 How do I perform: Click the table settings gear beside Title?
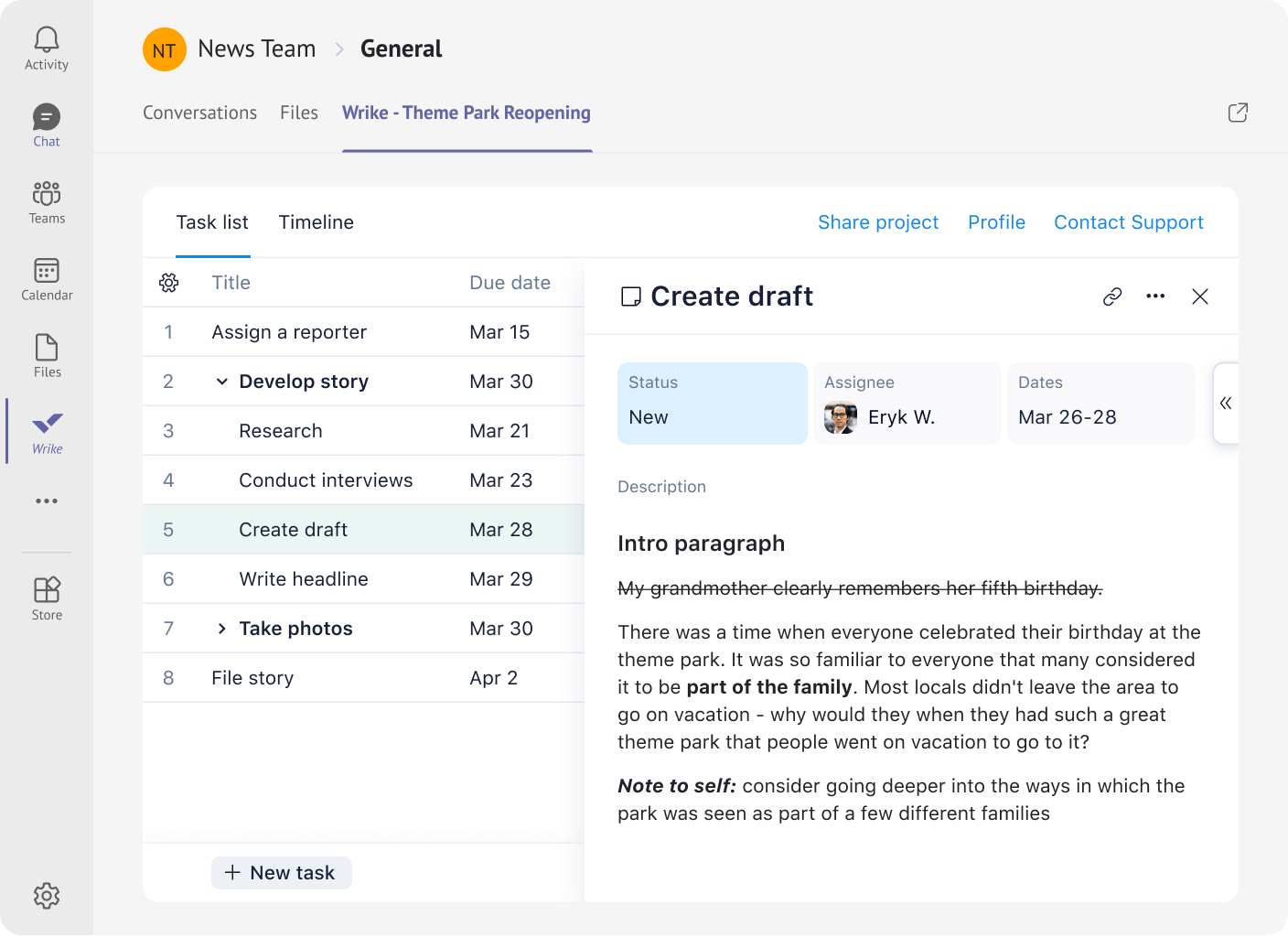coord(169,283)
